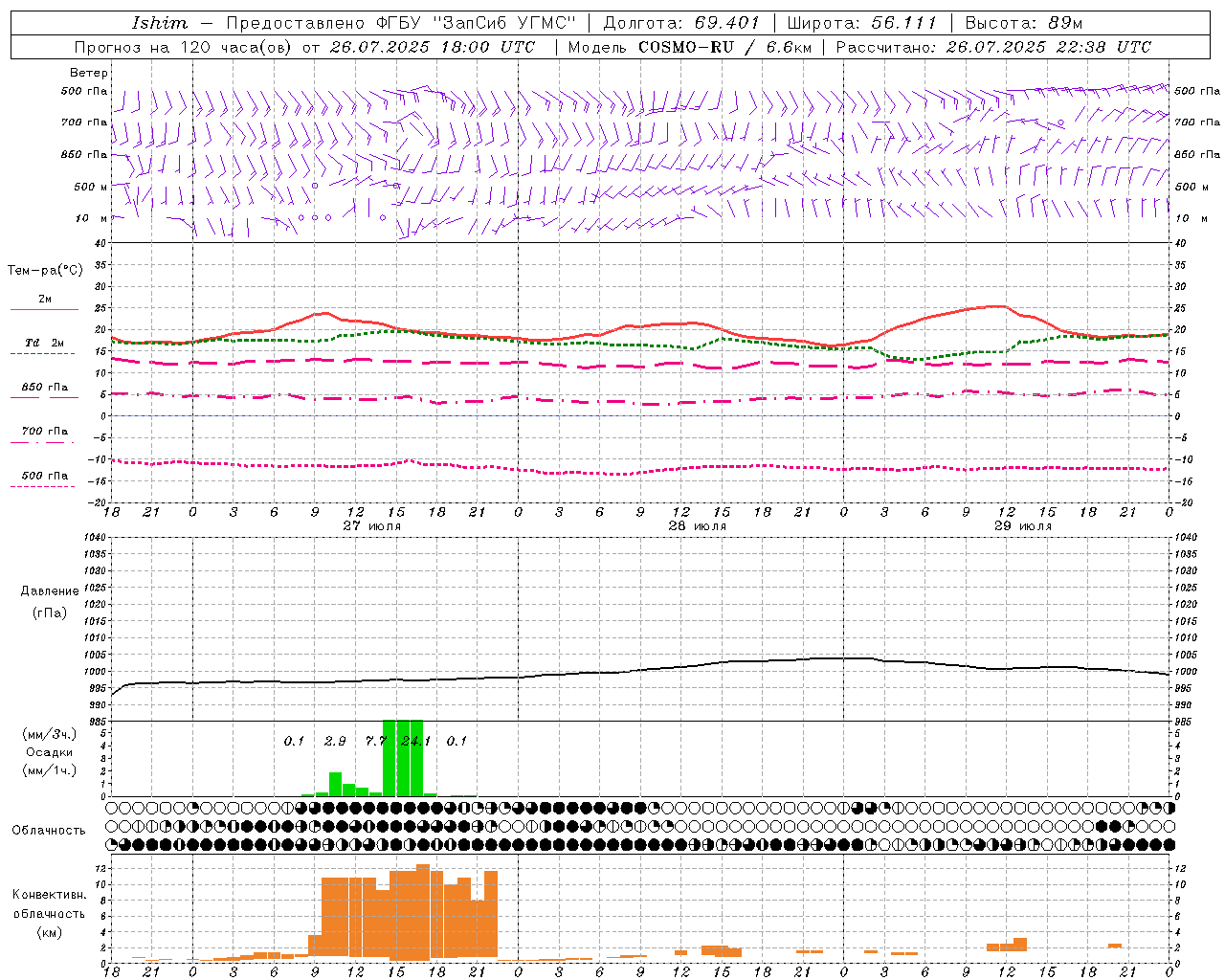The image size is (1225, 980).
Task: Select the 'Широта: 56.111' latitude value
Action: pyautogui.click(x=861, y=23)
